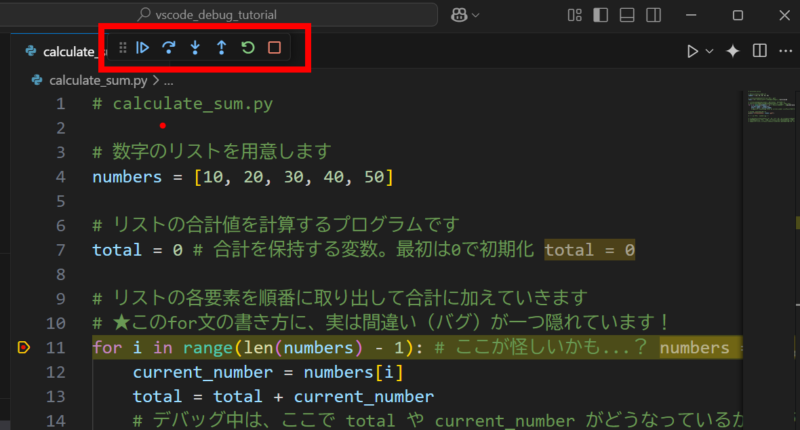Open the Copilot chat icon in title bar
This screenshot has height=430, width=800.
pyautogui.click(x=459, y=15)
